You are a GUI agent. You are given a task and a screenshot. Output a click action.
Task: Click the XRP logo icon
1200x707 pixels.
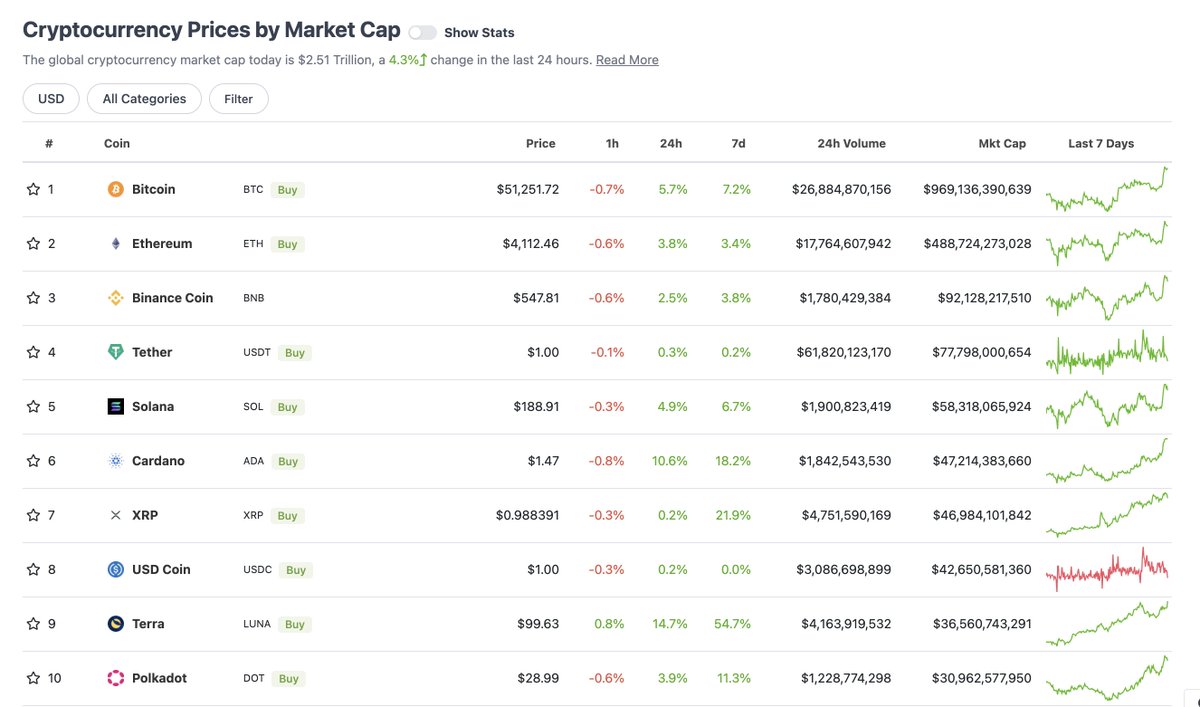115,515
